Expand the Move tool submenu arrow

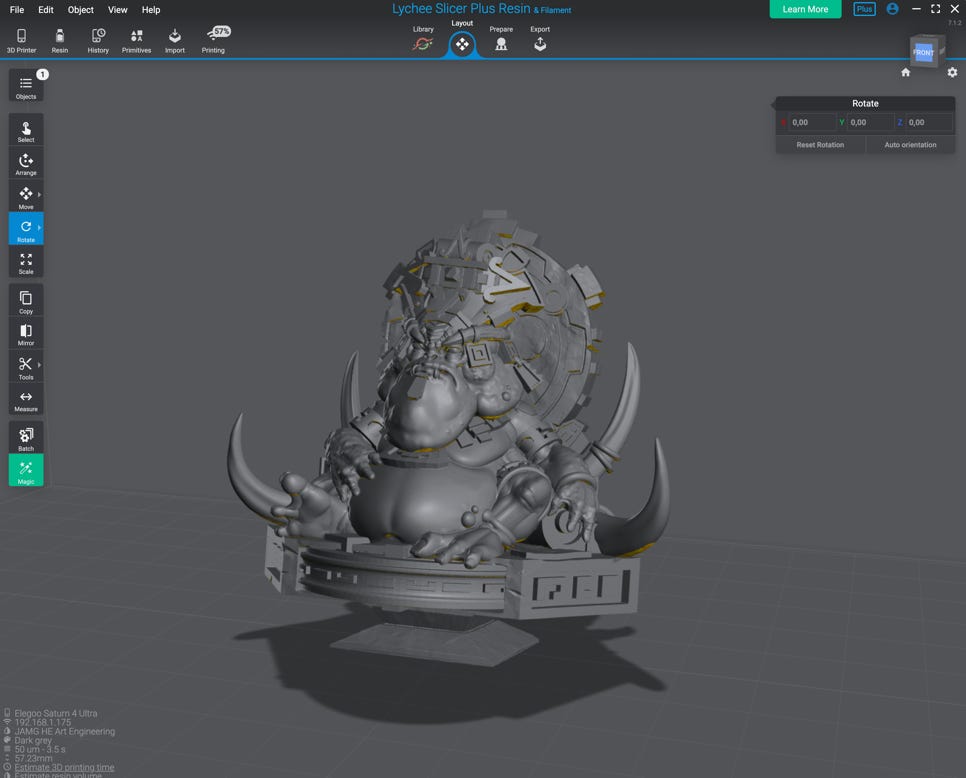click(39, 195)
